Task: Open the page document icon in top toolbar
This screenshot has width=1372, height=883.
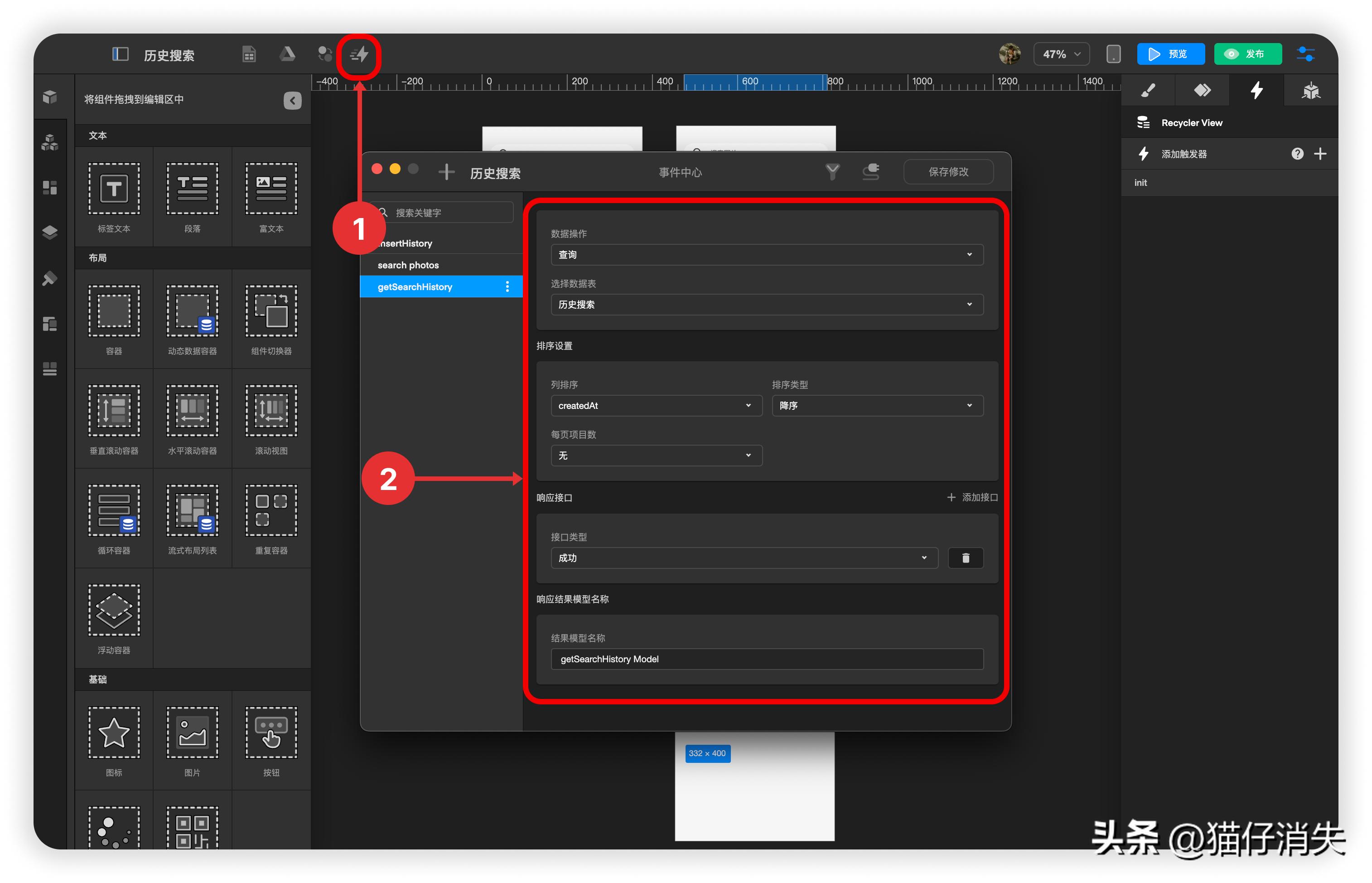Action: [249, 54]
